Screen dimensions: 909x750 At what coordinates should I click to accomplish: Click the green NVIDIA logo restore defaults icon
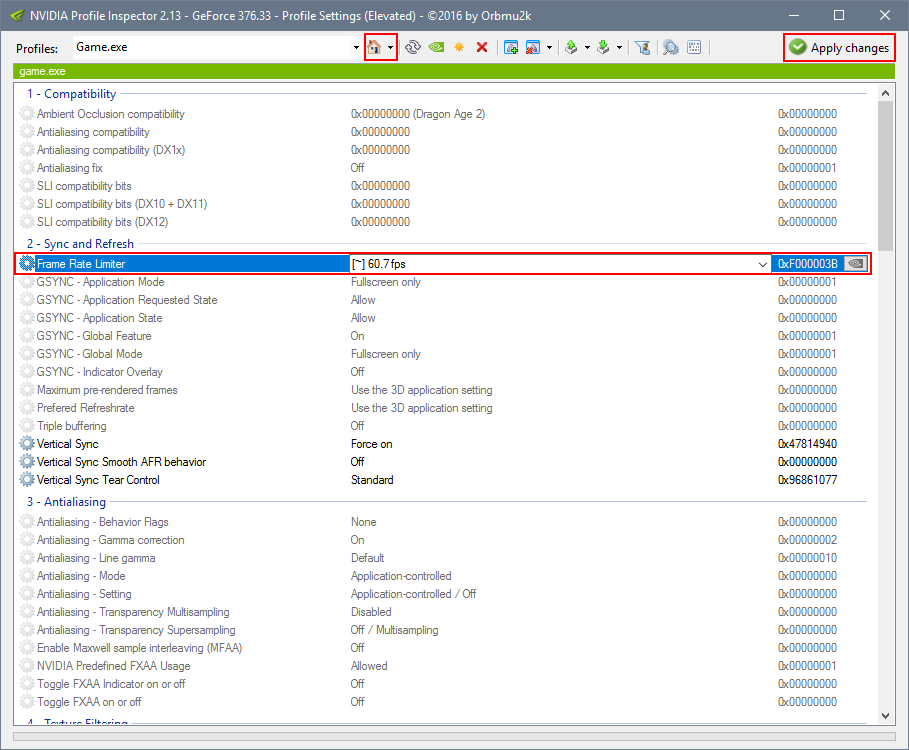point(437,47)
